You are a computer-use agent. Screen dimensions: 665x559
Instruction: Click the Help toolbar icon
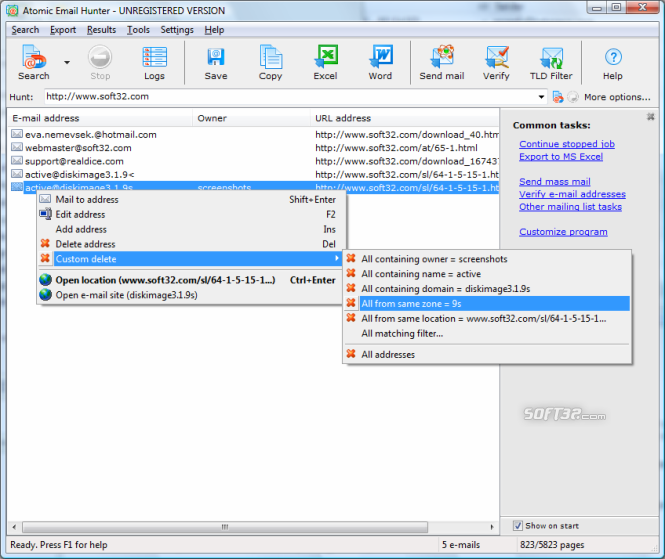(613, 62)
